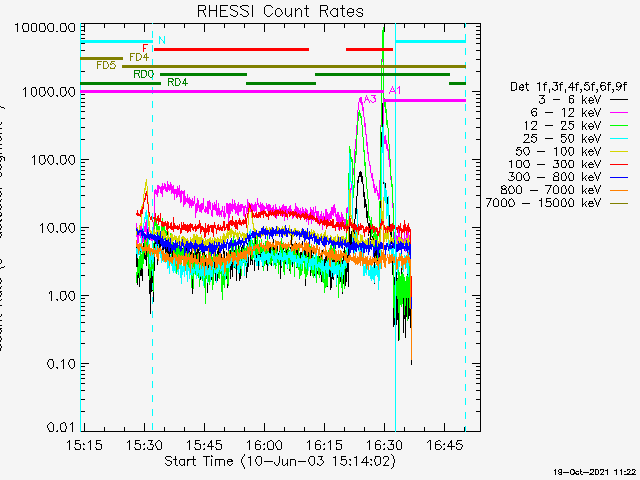This screenshot has width=640, height=480.
Task: Click the green 12 - 25 keV legend line
Action: click(619, 126)
